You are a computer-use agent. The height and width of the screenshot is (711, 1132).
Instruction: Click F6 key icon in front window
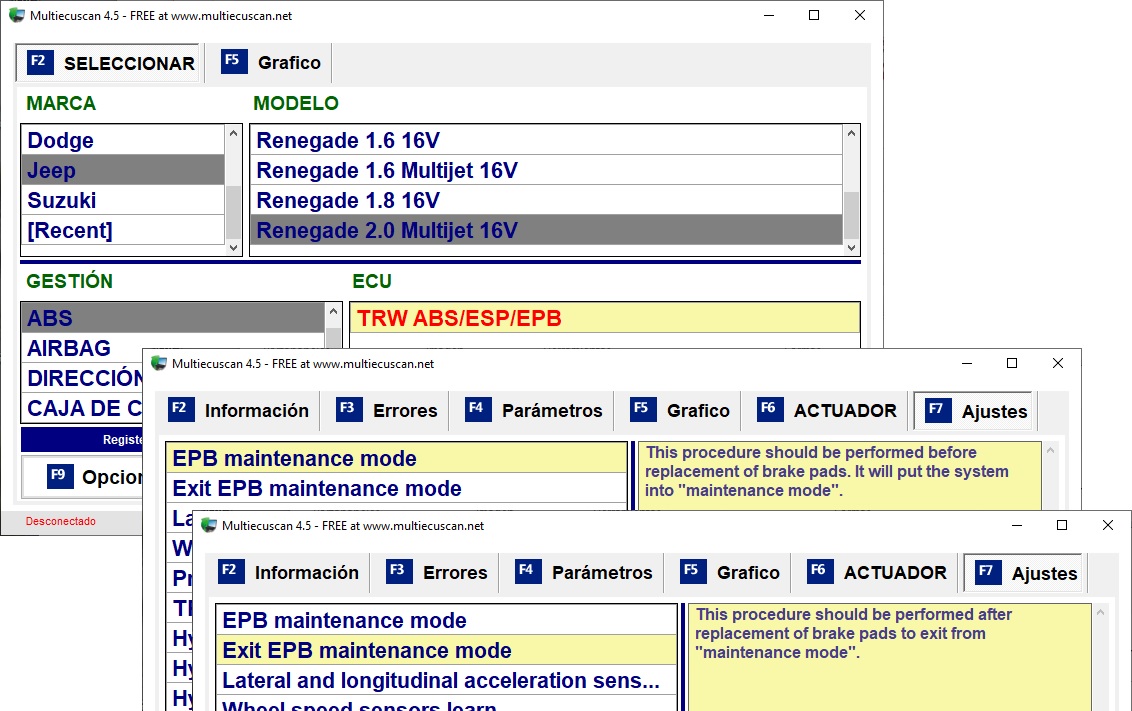pyautogui.click(x=820, y=571)
